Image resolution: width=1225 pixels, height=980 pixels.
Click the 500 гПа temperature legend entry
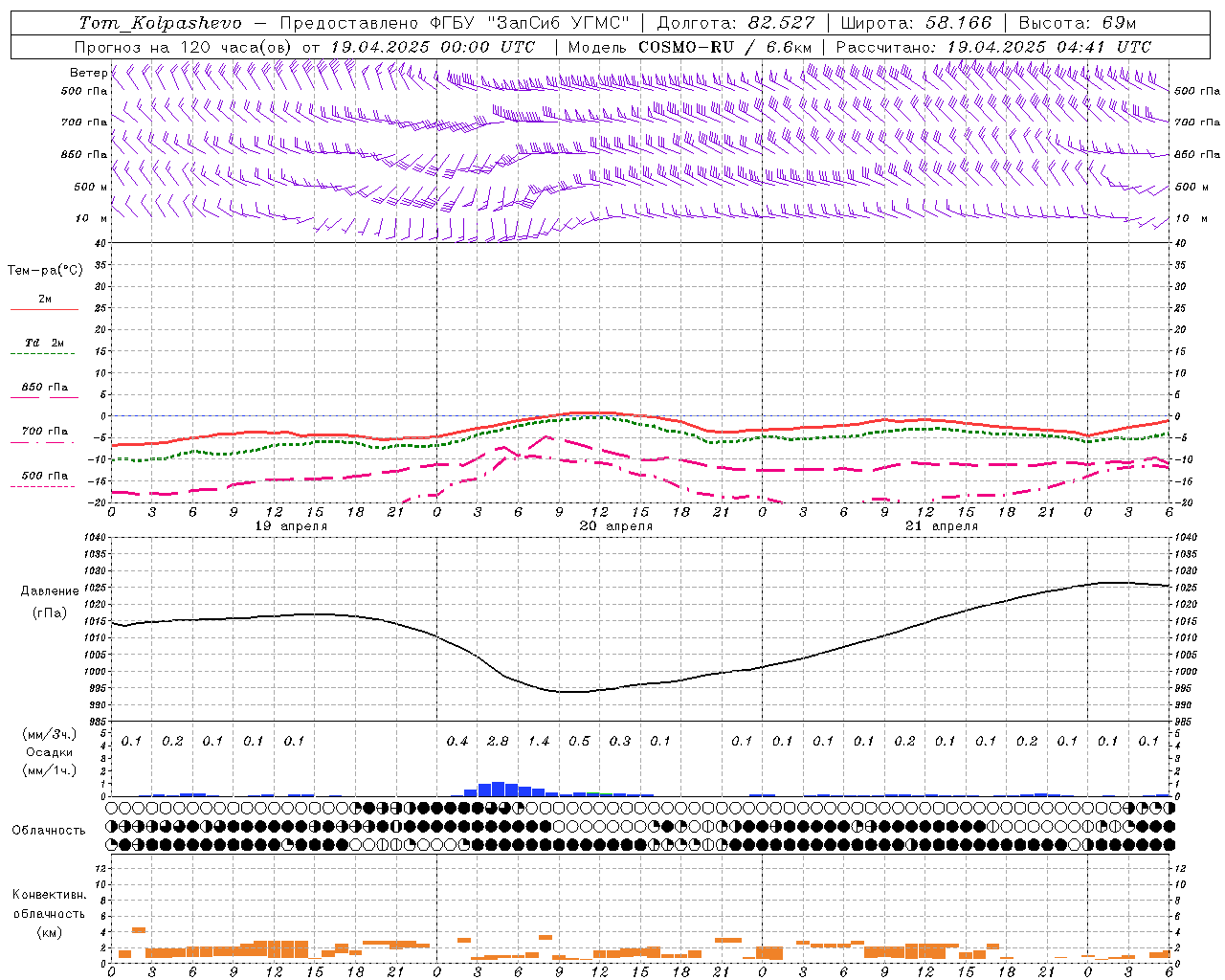44,476
